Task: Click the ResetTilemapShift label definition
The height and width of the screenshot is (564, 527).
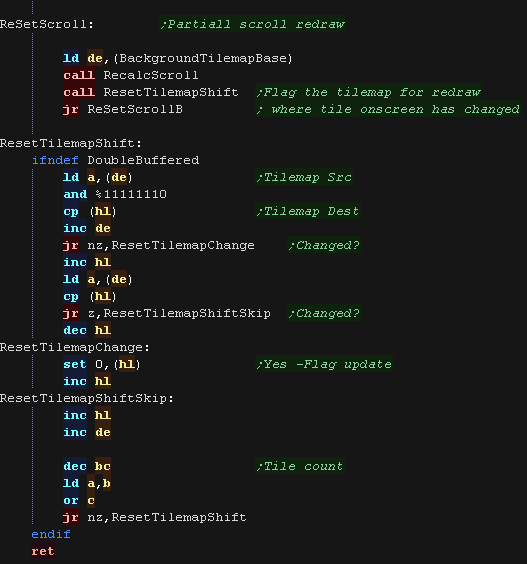Action: pos(71,143)
